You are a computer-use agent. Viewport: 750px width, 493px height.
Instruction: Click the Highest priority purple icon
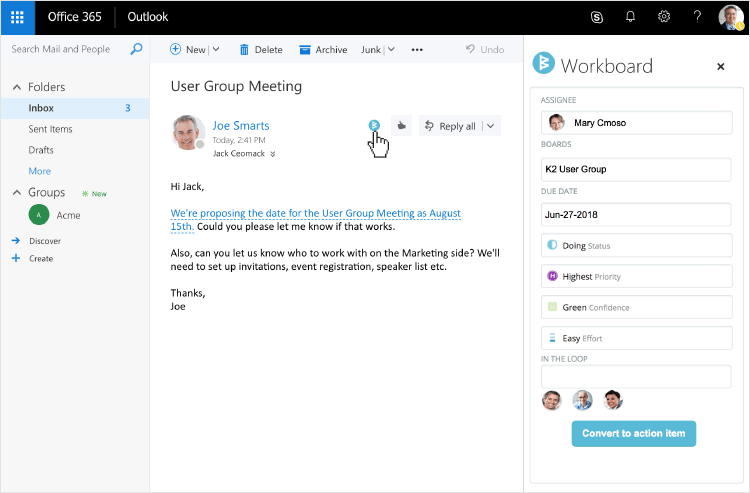(552, 276)
